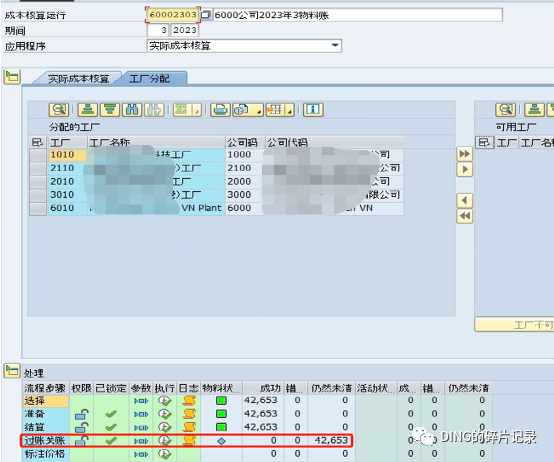Image resolution: width=554 pixels, height=462 pixels.
Task: Click the locked checkmark for 准备 step
Action: click(111, 414)
